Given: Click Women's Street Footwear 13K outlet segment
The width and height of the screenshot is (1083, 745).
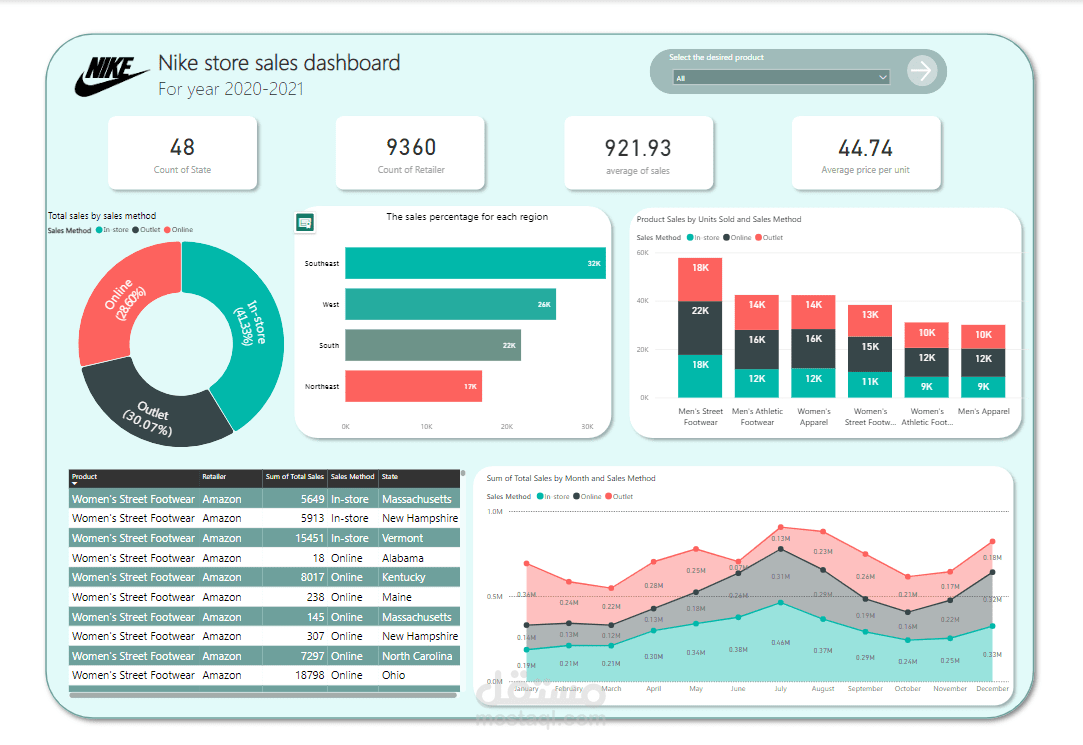Looking at the screenshot, I should [870, 321].
